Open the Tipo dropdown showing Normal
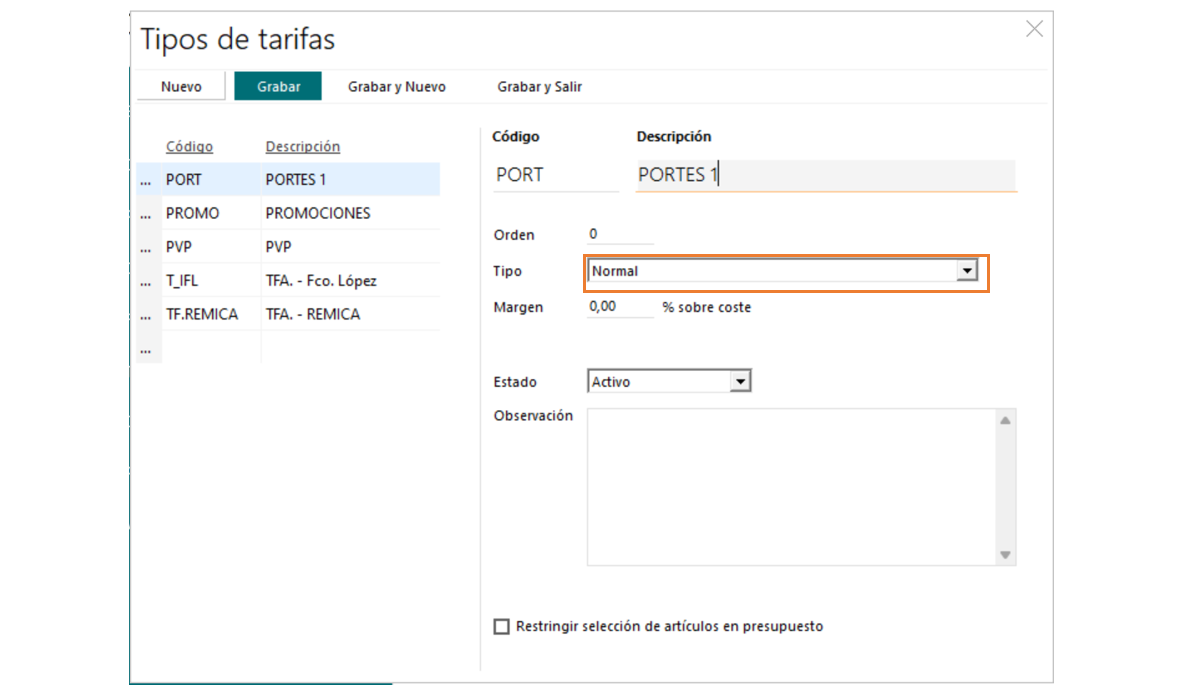Screen dimensions: 1201x694 (x=966, y=271)
